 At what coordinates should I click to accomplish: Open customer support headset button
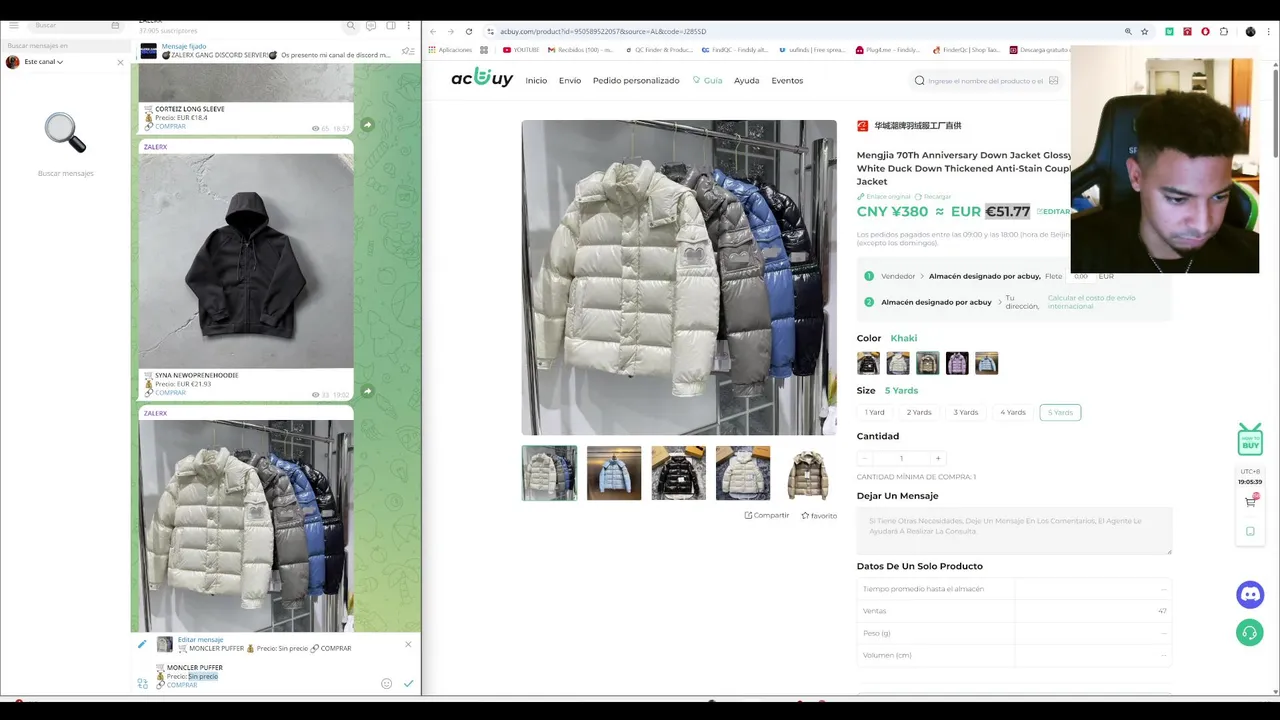[1250, 633]
